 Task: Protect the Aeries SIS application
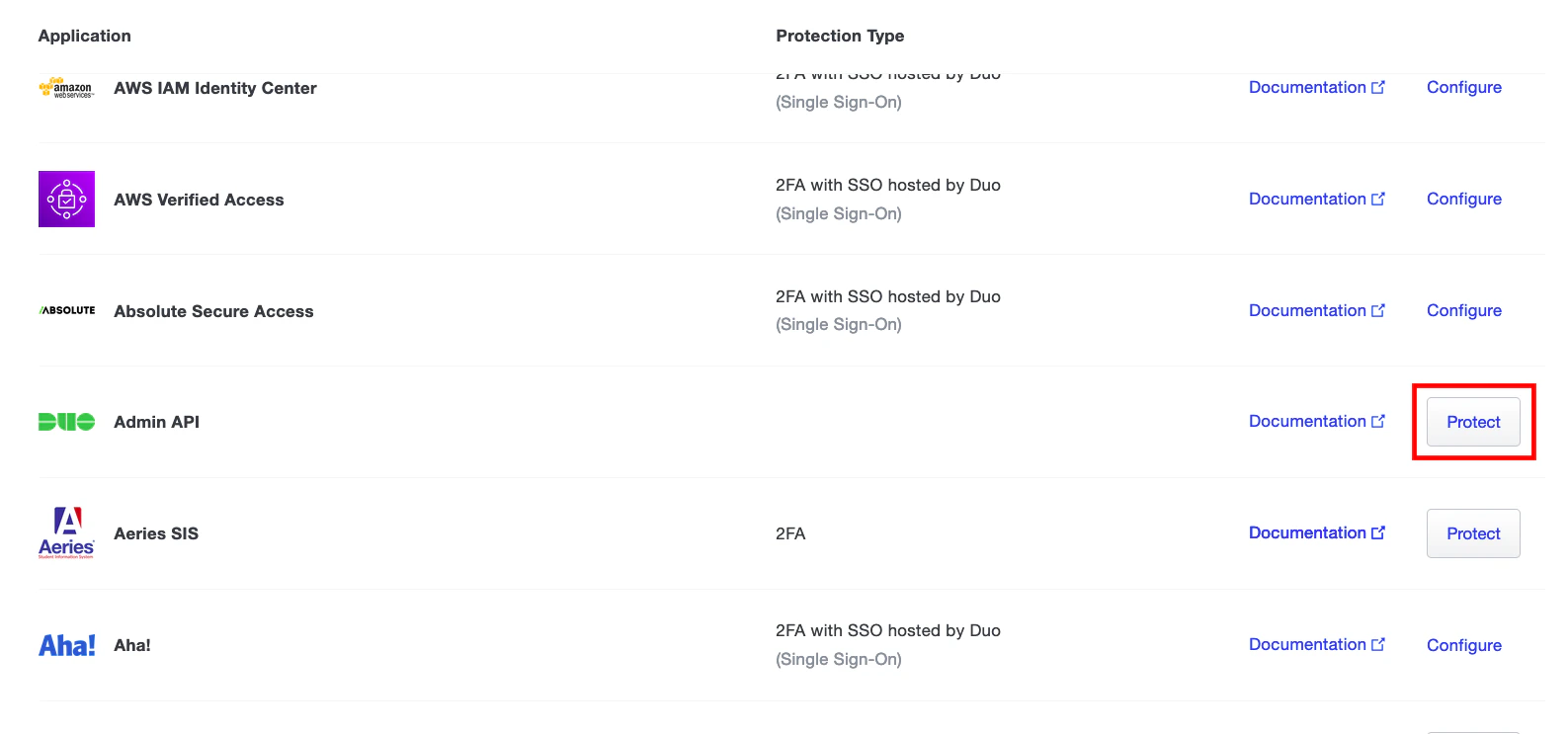1473,533
